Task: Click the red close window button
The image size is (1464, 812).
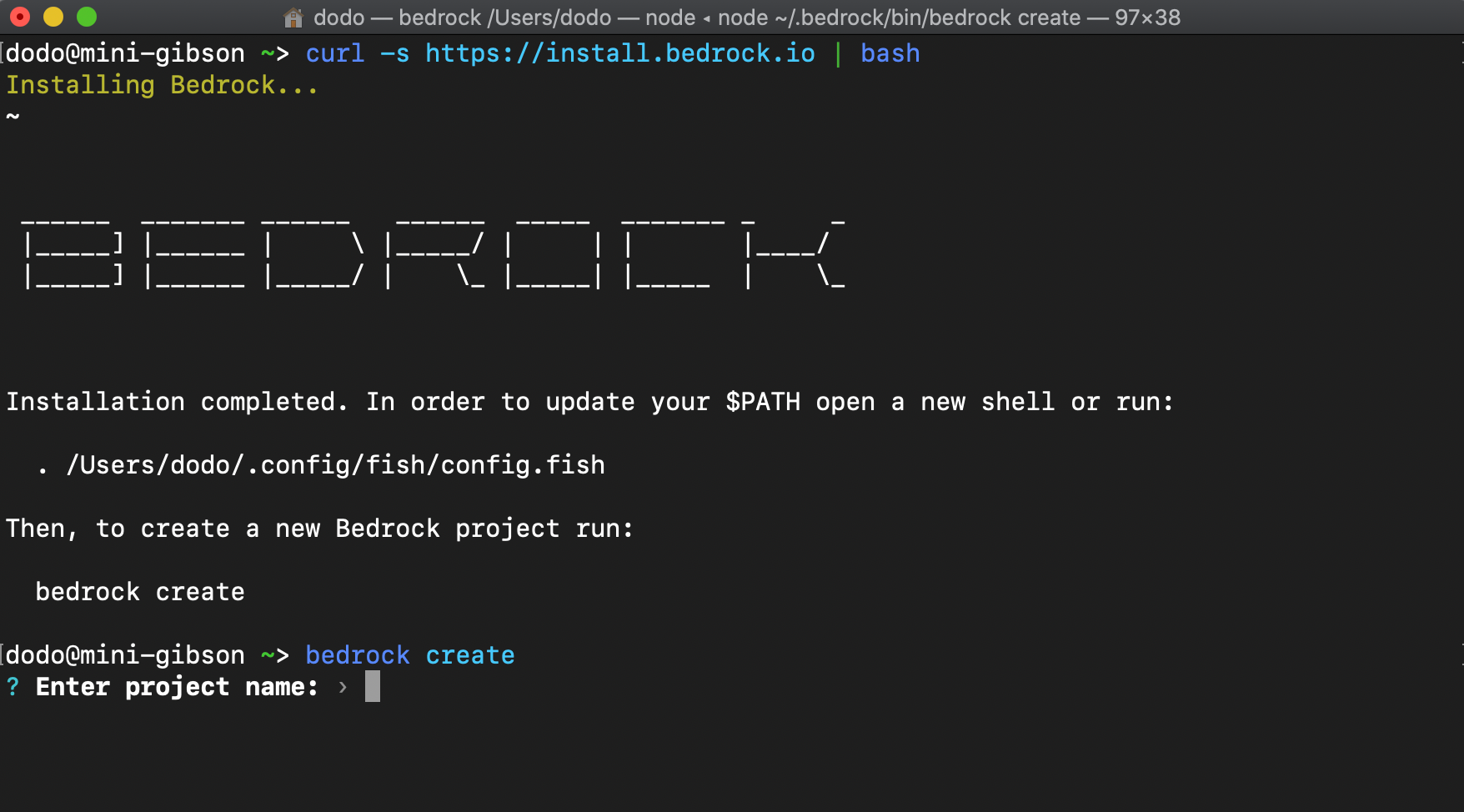Action: pyautogui.click(x=20, y=17)
